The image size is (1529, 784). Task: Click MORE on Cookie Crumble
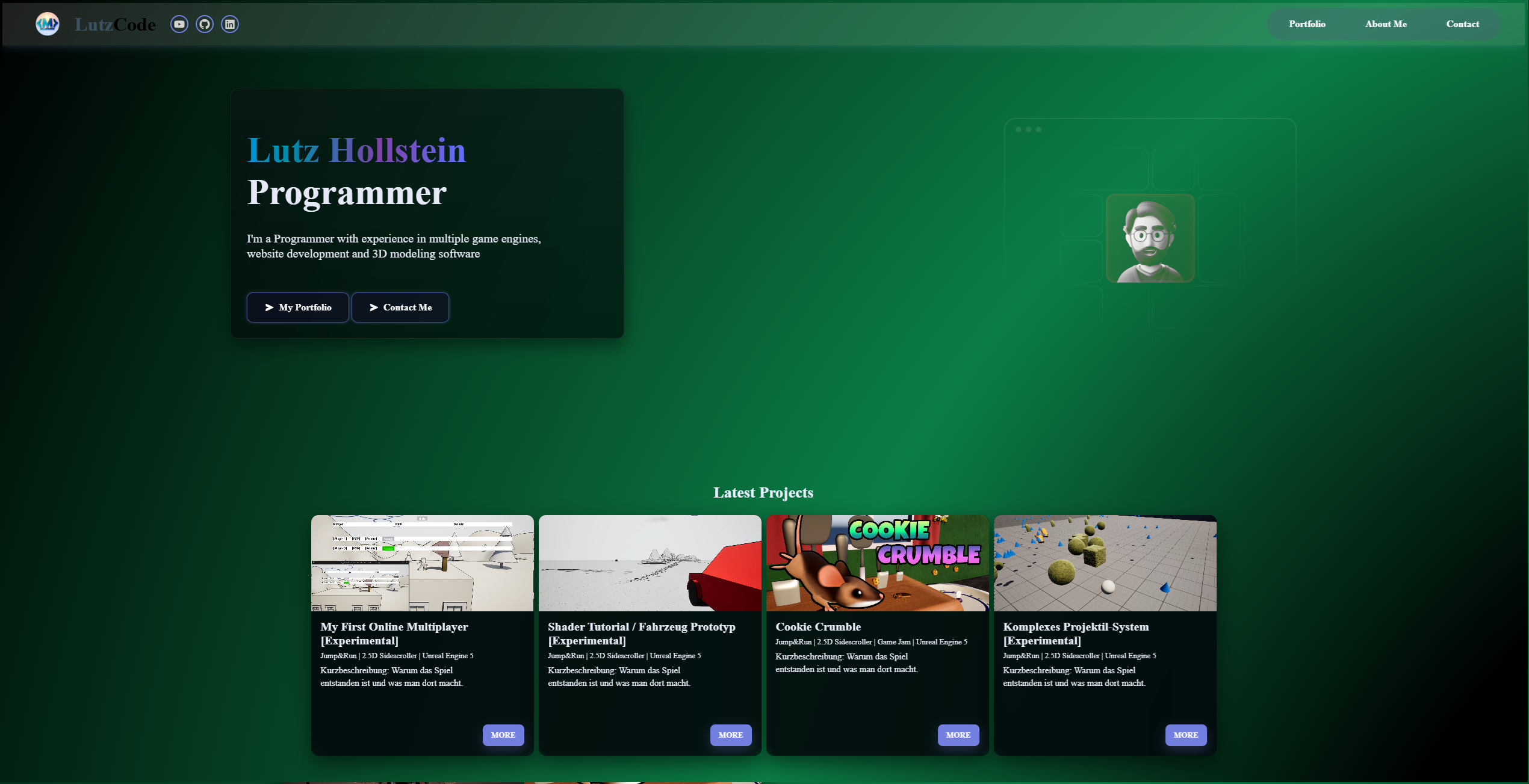coord(958,735)
